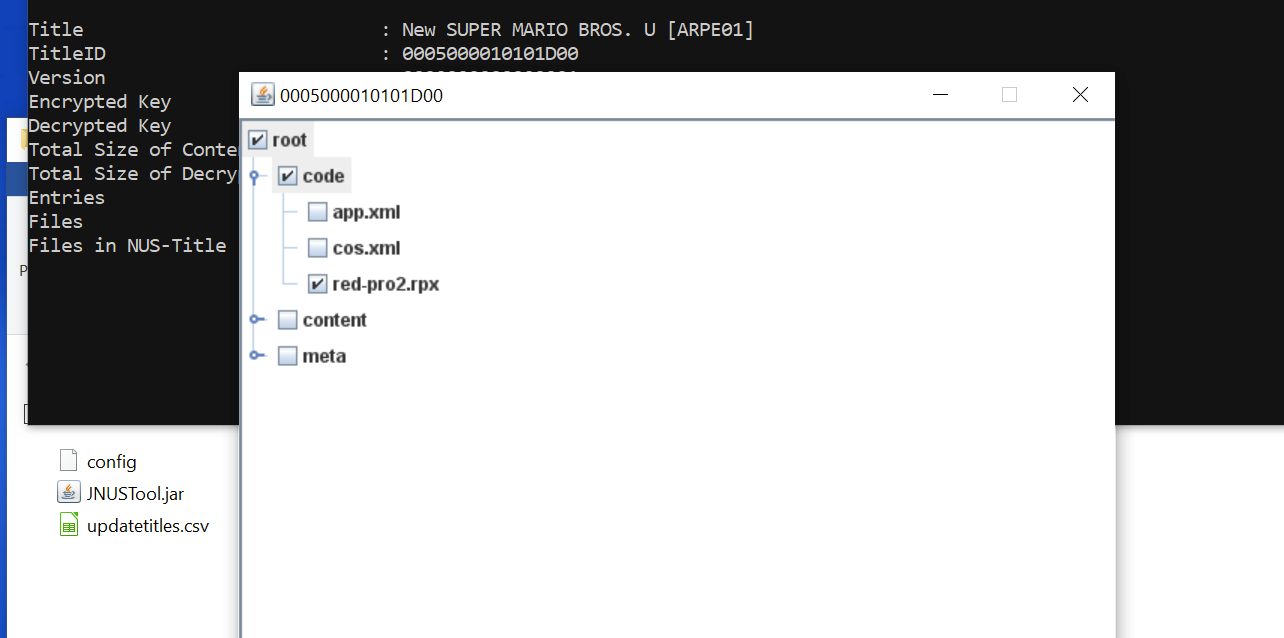The width and height of the screenshot is (1284, 638).
Task: Click the updatetitles.csv file name
Action: 148,525
